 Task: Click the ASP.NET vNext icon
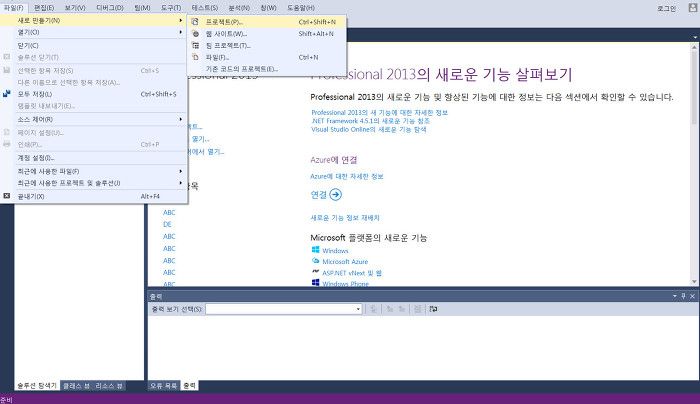pos(316,272)
